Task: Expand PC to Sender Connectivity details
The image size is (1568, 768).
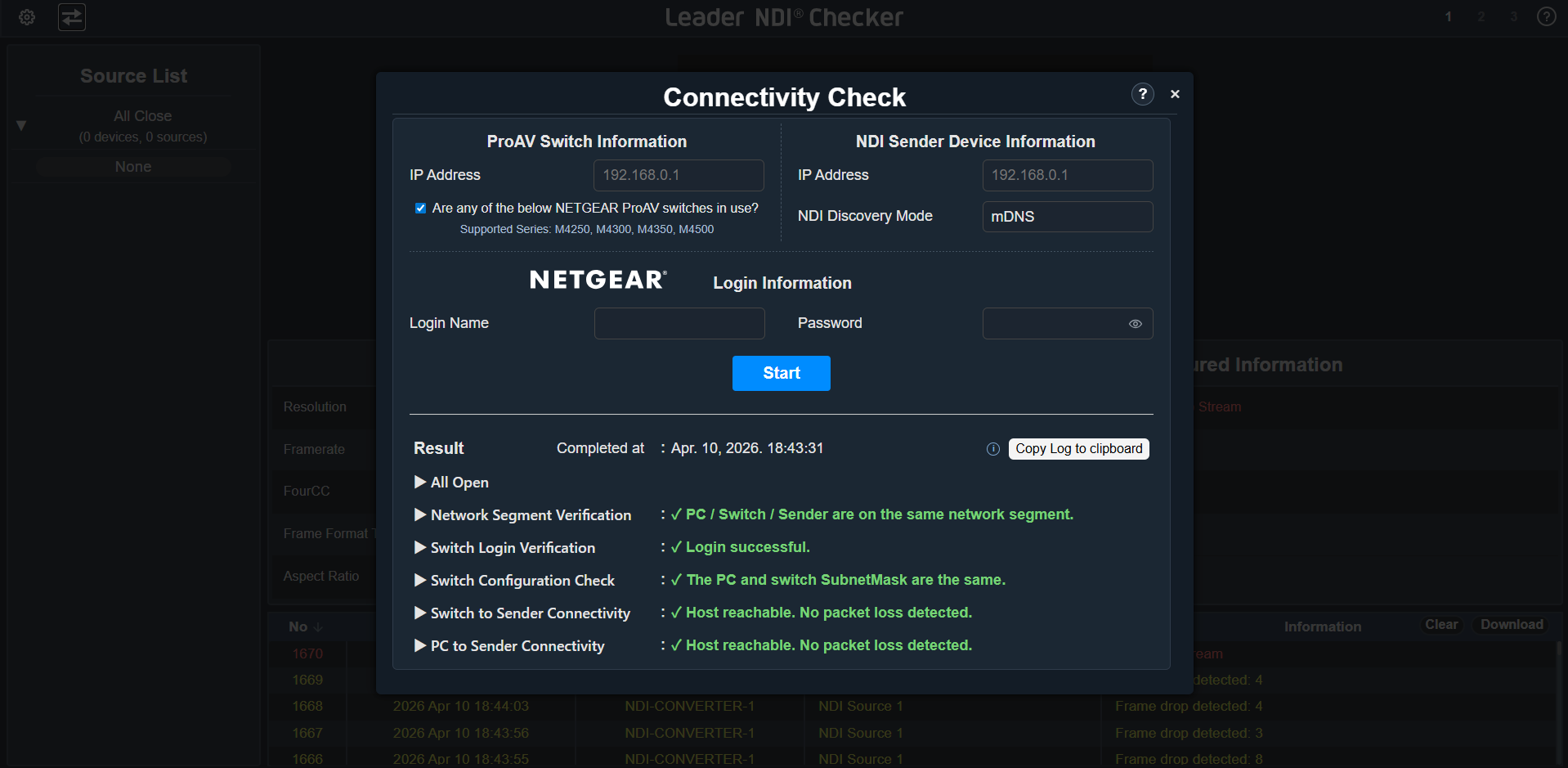Action: [420, 646]
